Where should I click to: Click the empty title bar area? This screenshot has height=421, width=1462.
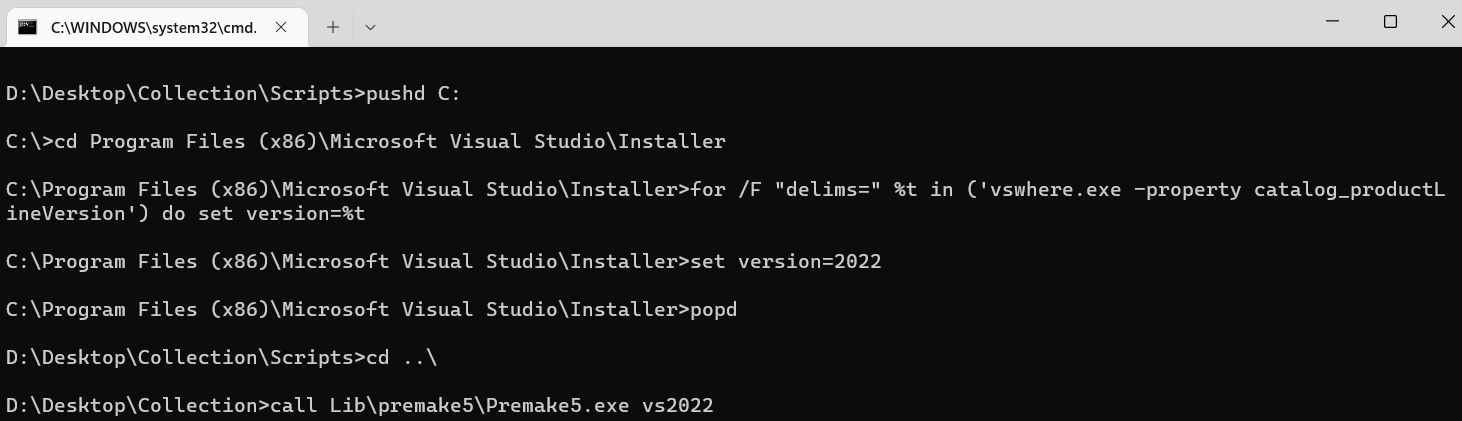840,22
